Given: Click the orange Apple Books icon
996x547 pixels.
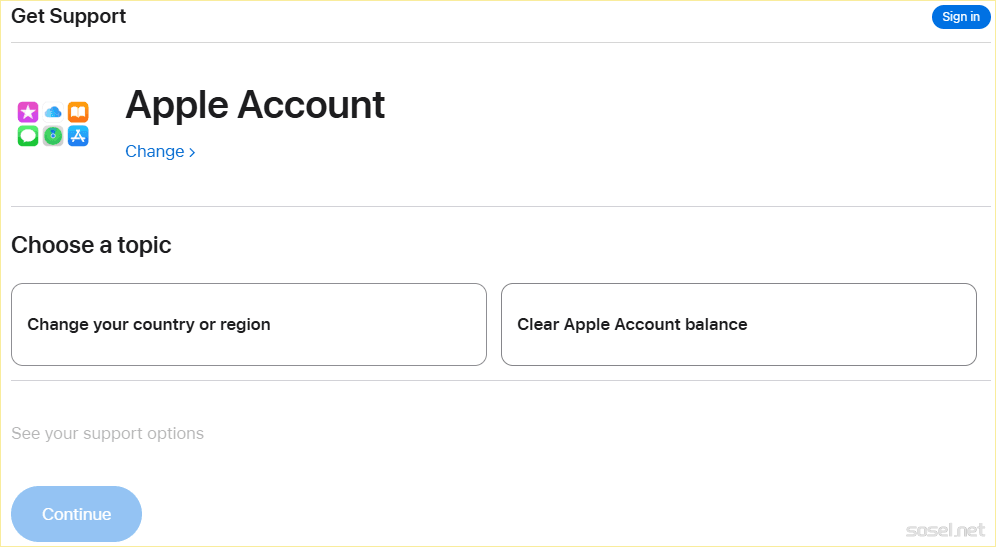Looking at the screenshot, I should (78, 112).
